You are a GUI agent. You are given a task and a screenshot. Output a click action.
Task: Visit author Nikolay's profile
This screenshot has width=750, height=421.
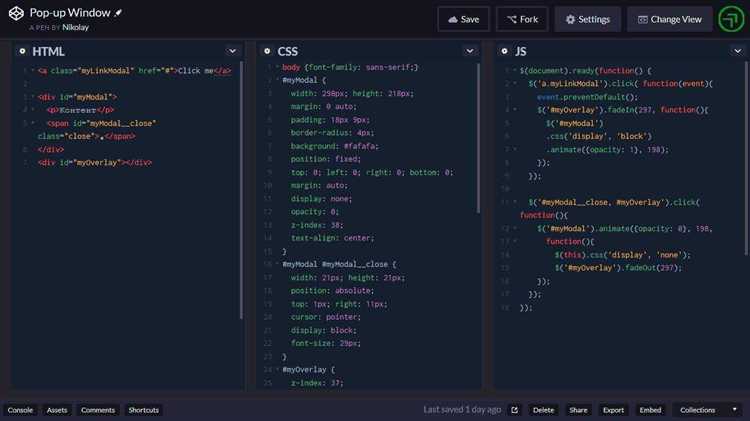pos(76,27)
